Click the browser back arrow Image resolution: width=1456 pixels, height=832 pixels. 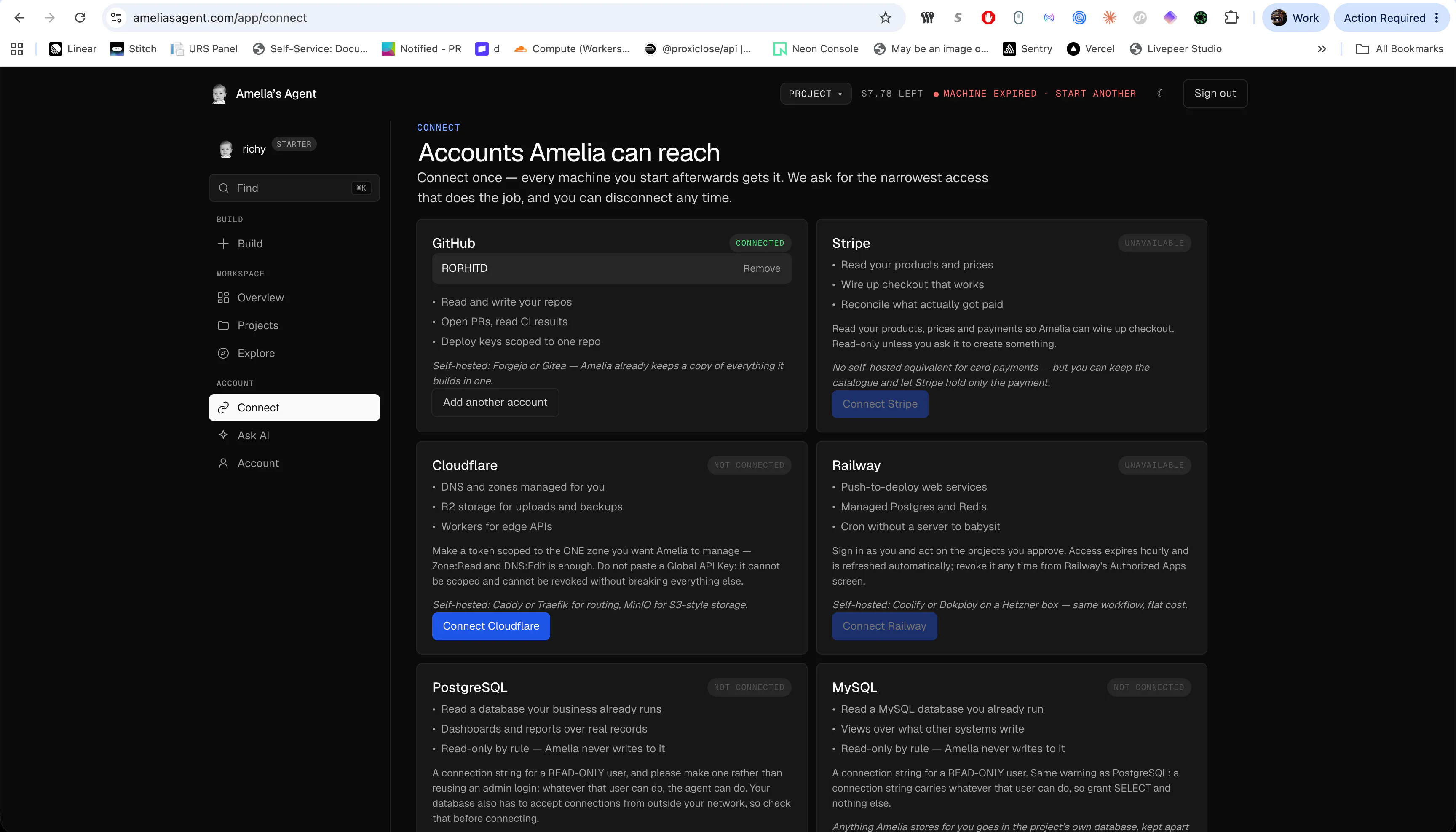coord(19,18)
